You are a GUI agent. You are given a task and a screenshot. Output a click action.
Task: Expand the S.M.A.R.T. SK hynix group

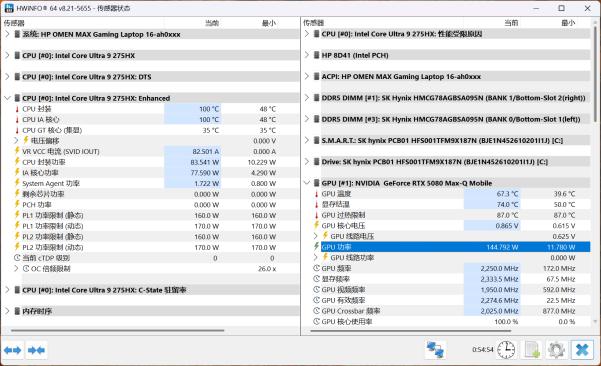pos(307,140)
